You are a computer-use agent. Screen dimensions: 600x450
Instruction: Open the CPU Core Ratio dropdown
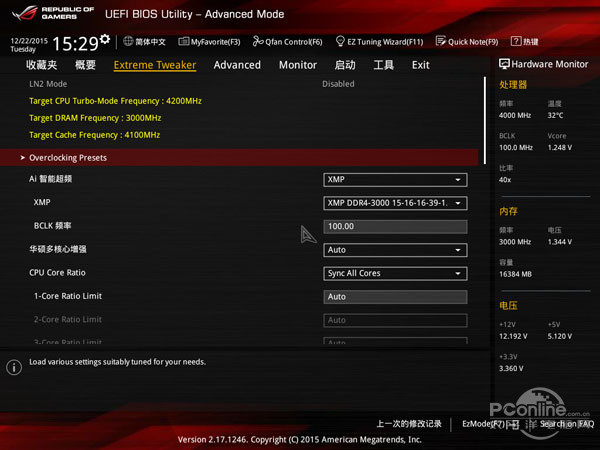395,273
